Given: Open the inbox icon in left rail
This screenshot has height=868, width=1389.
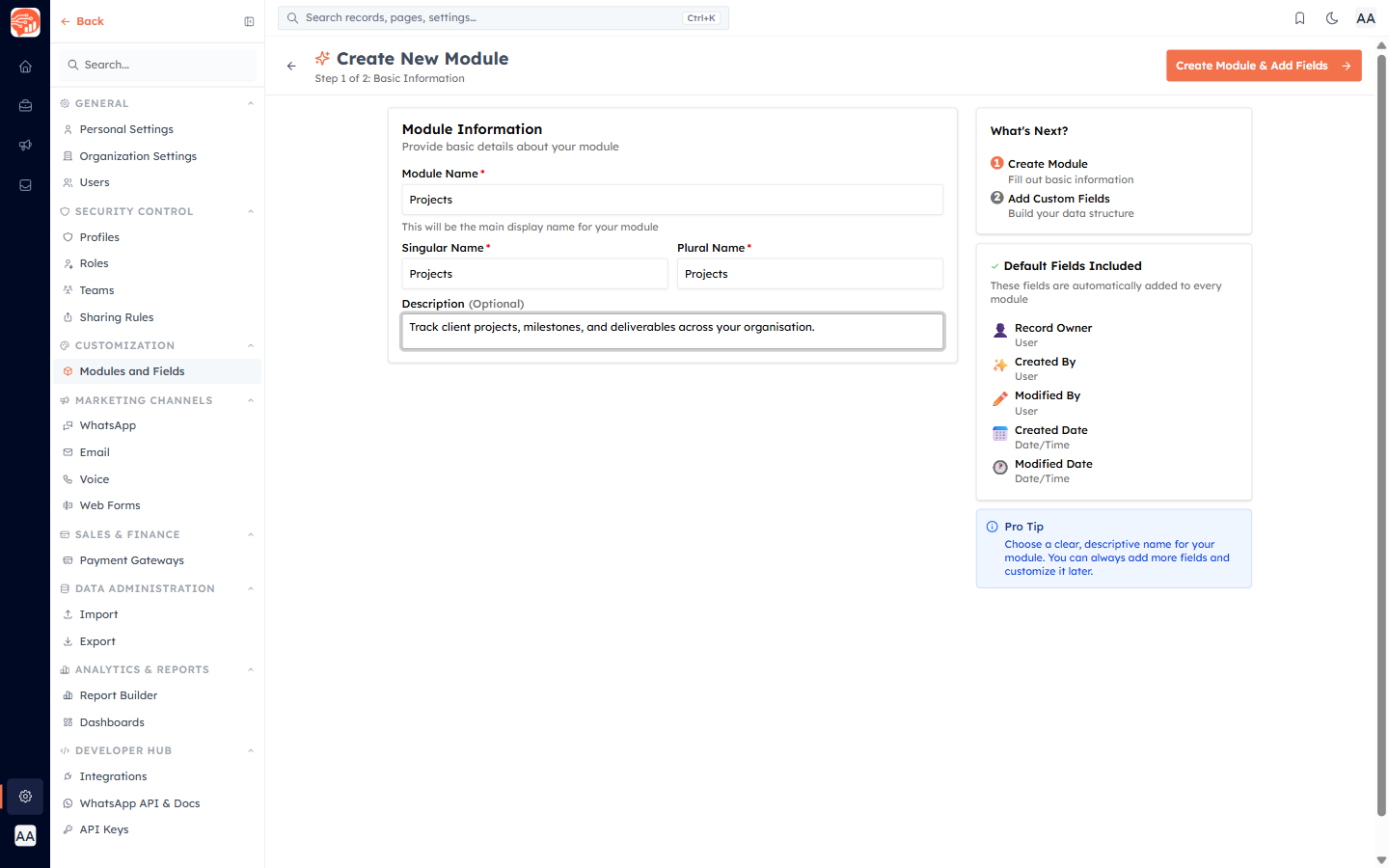Looking at the screenshot, I should 25,185.
